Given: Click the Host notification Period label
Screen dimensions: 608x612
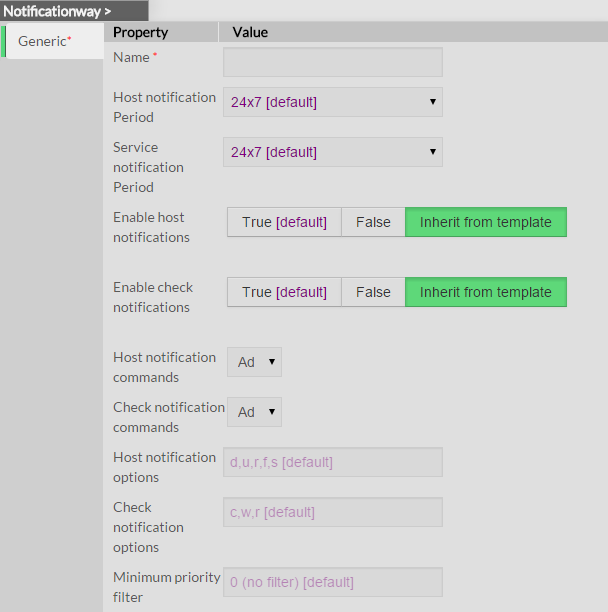Looking at the screenshot, I should 164,107.
